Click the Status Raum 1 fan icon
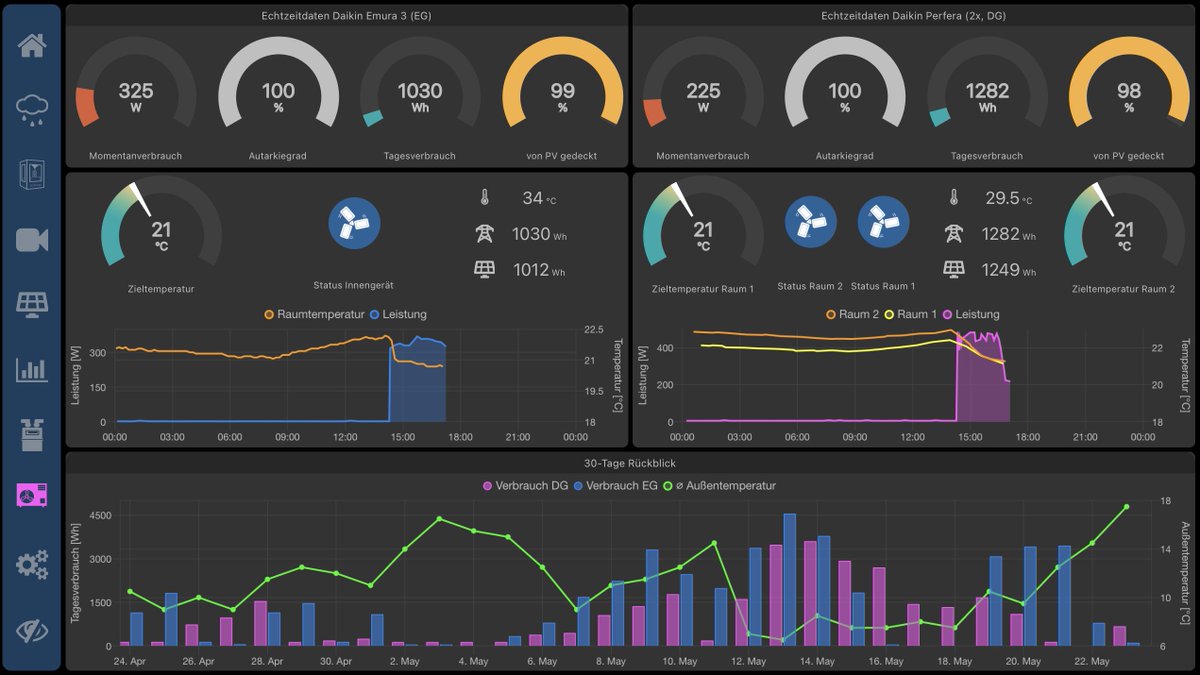The width and height of the screenshot is (1200, 675). 884,223
